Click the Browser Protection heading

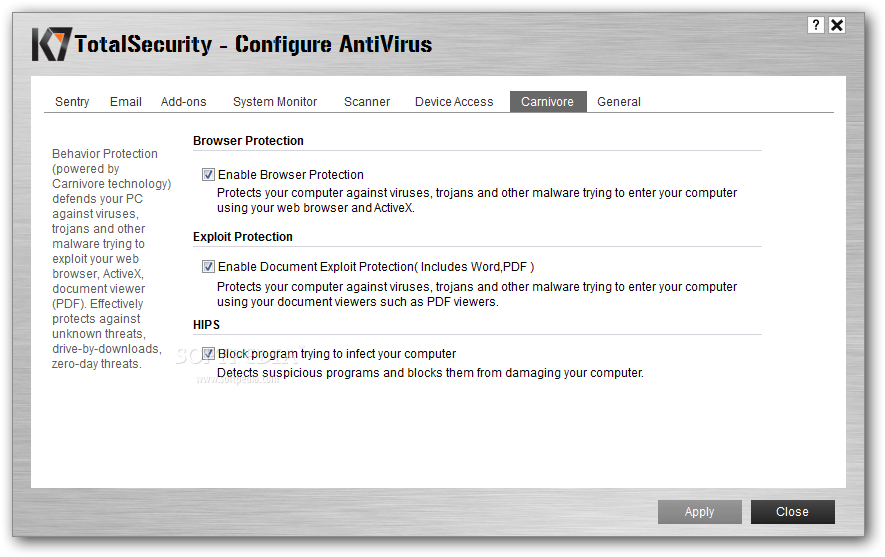coord(248,141)
